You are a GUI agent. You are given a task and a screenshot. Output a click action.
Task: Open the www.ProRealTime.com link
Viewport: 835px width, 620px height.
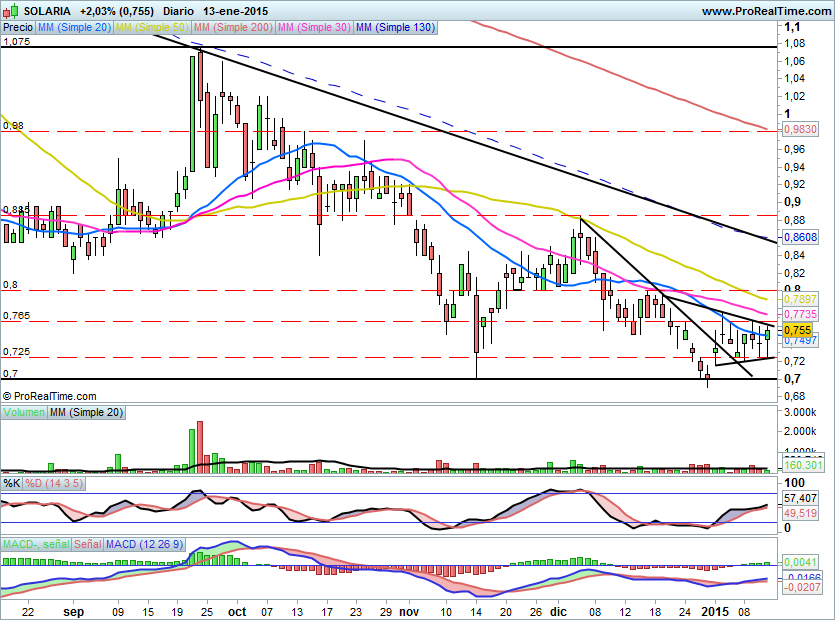[766, 11]
